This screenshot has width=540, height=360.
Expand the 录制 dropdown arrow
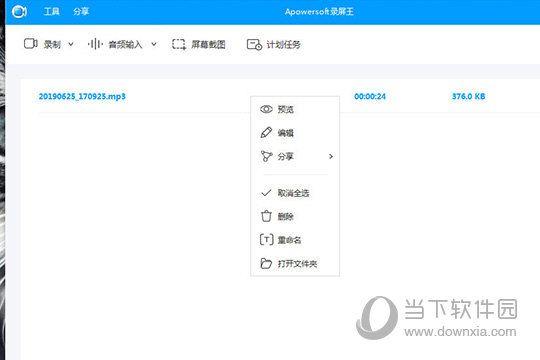(71, 44)
